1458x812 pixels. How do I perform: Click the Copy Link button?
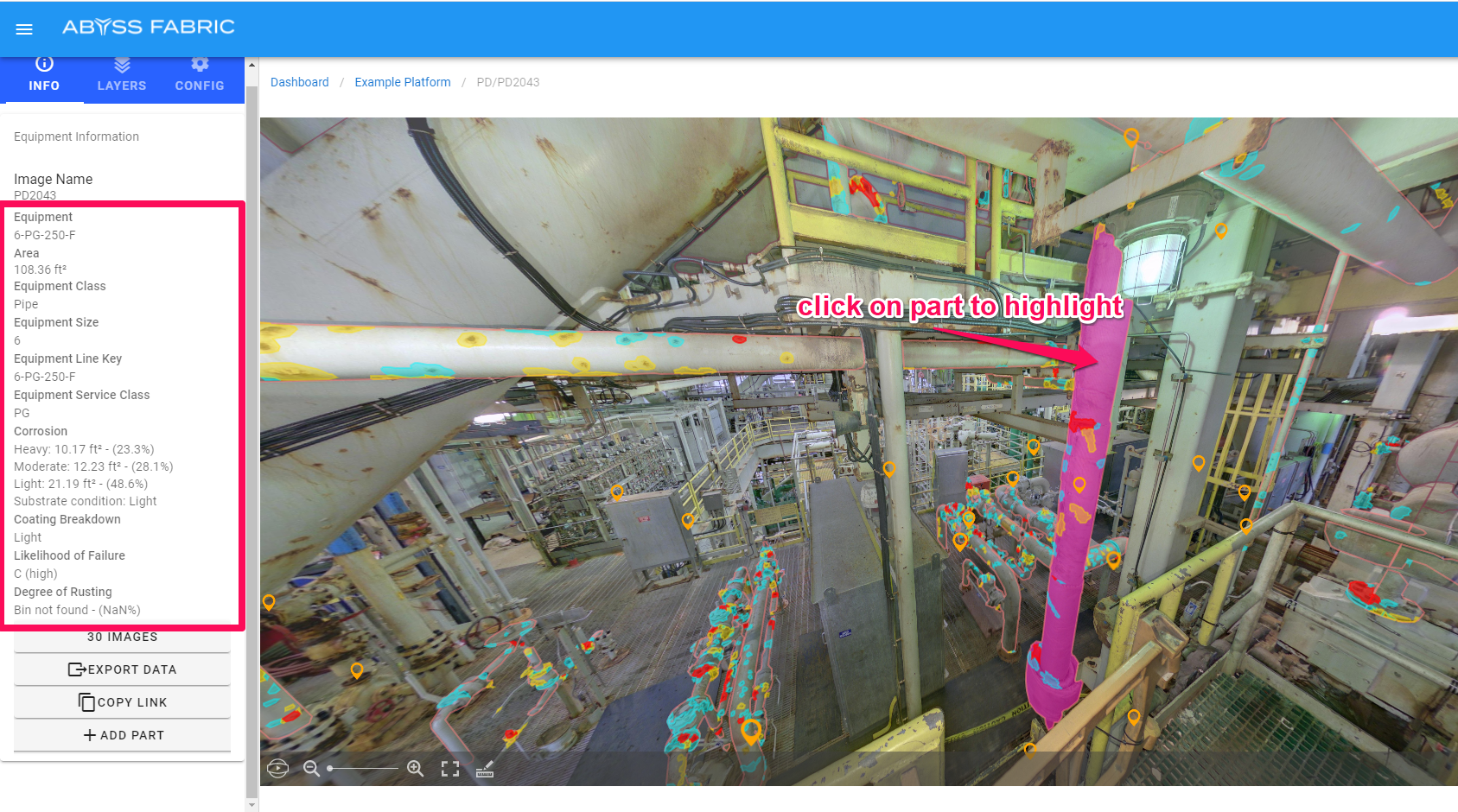pyautogui.click(x=122, y=702)
